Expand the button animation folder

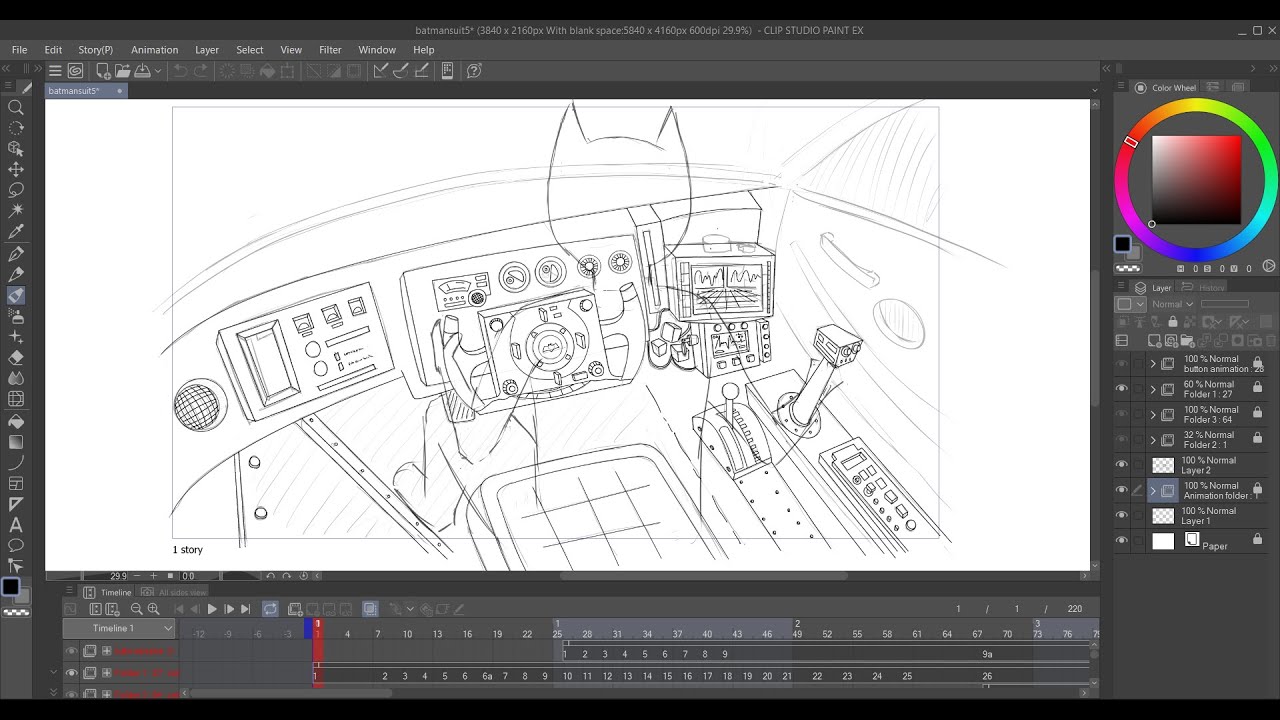pos(1153,364)
